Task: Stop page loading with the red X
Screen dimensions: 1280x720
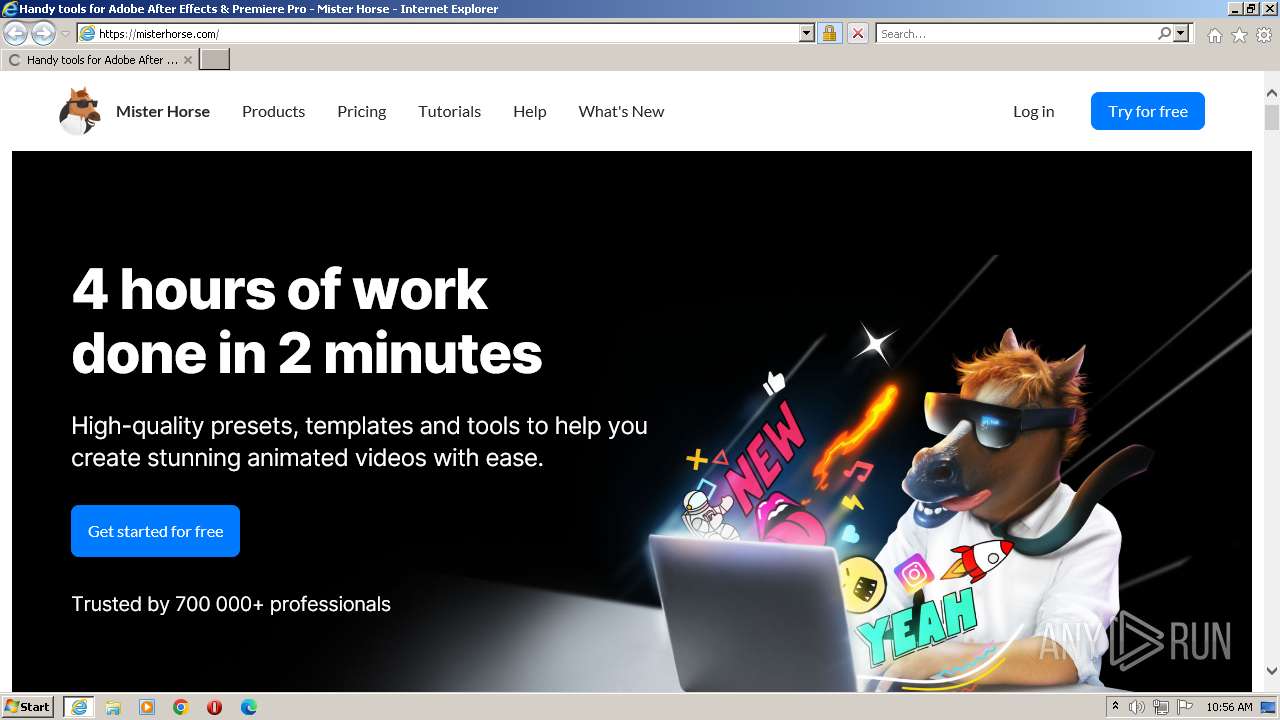Action: tap(857, 33)
